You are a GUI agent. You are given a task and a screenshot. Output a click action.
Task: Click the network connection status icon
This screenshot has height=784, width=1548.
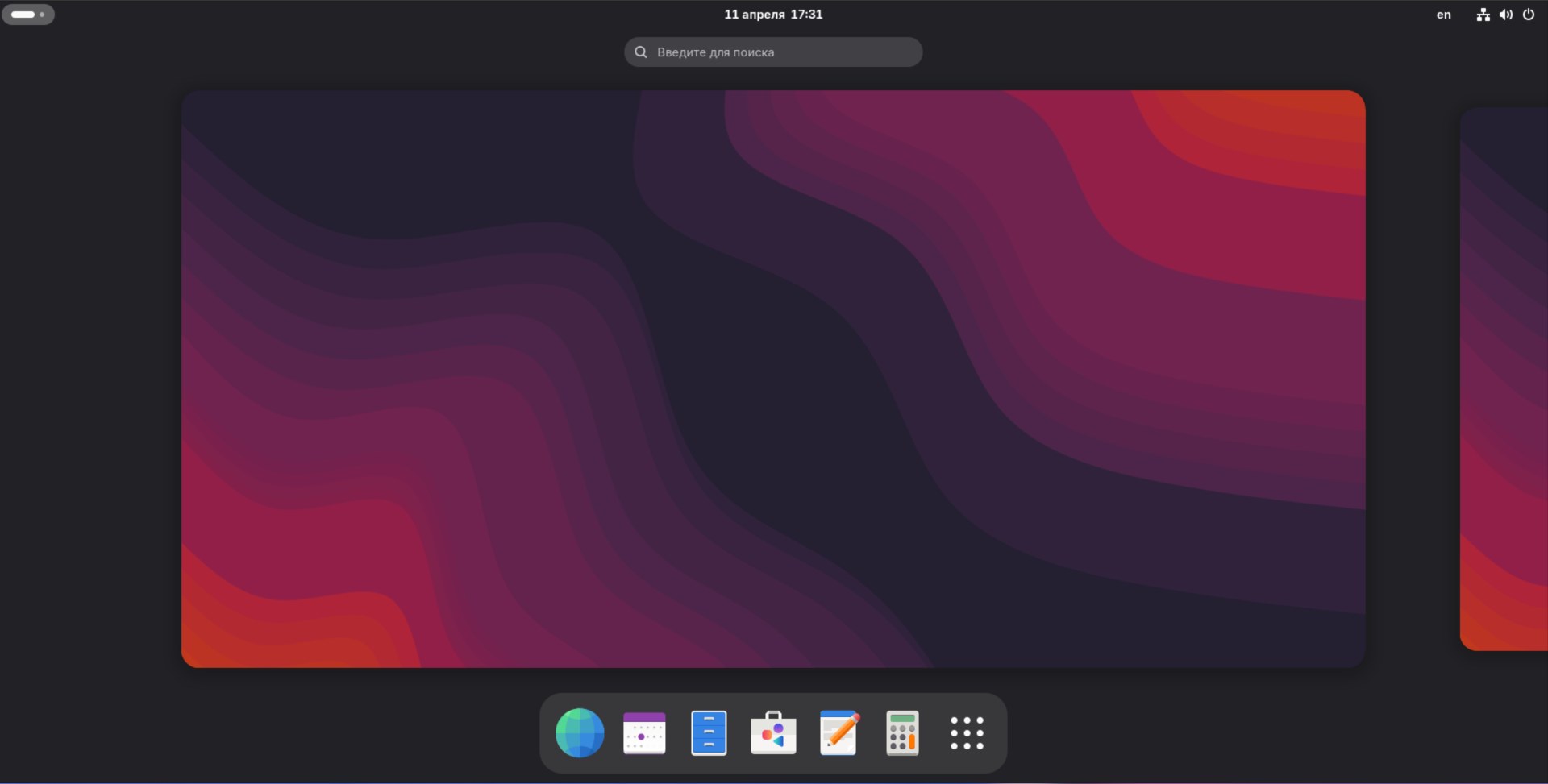coord(1483,15)
